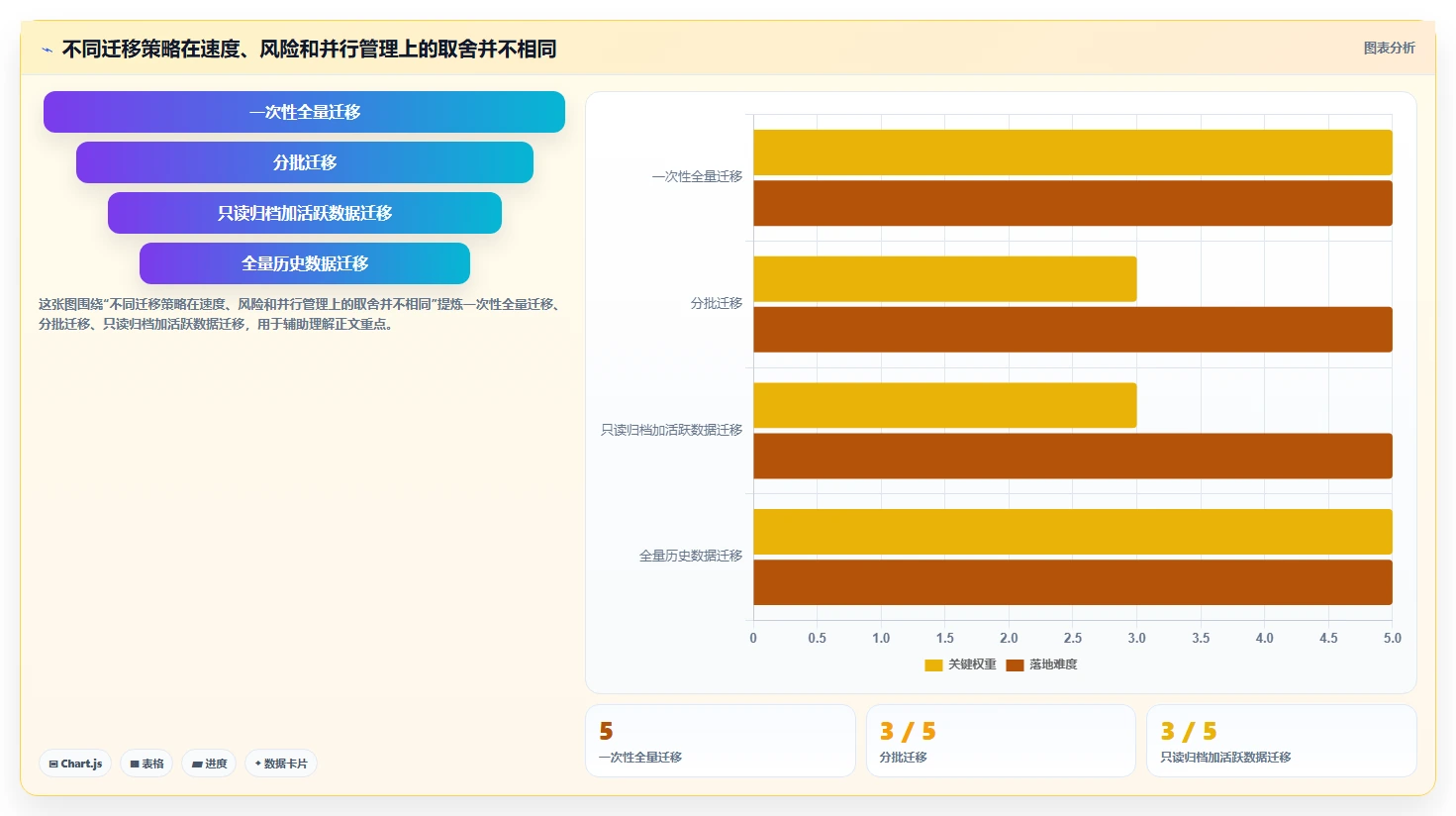Click the 表格 tag chip
Image resolution: width=1456 pixels, height=816 pixels.
click(146, 764)
